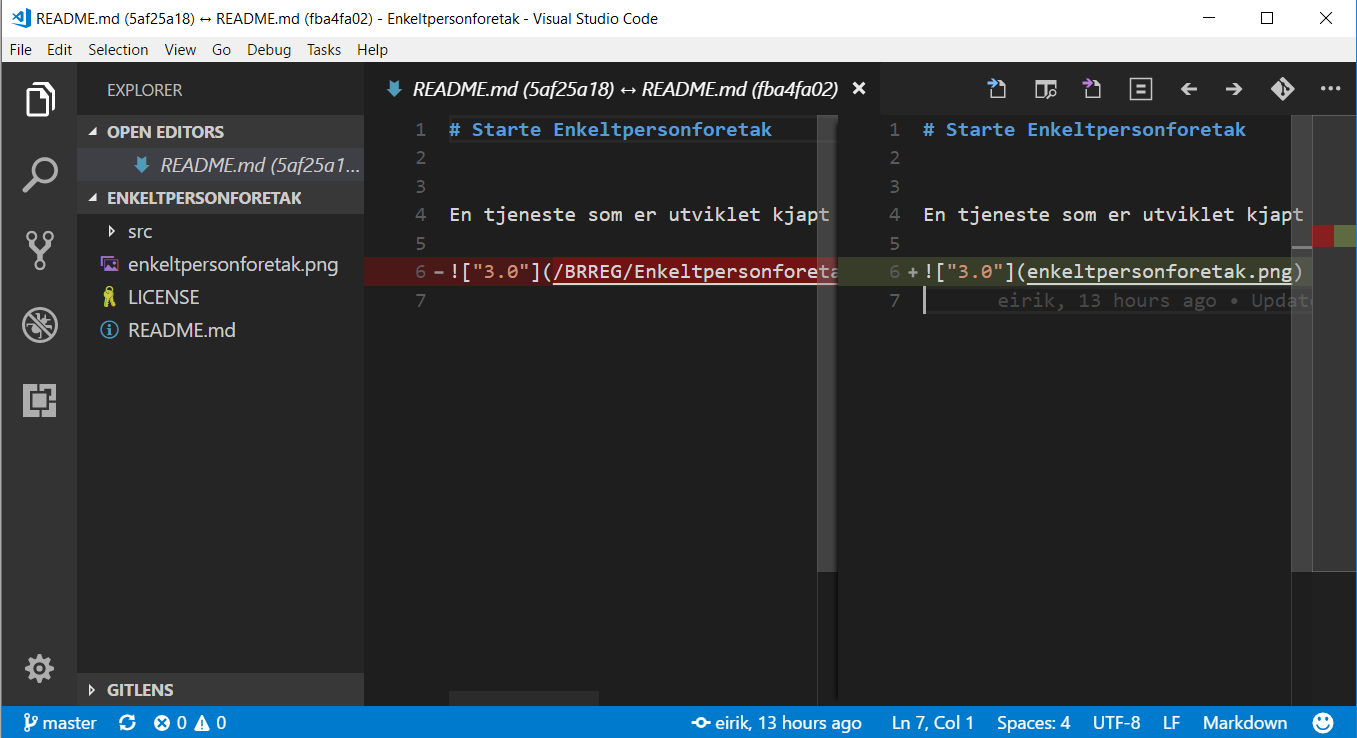The height and width of the screenshot is (738, 1357).
Task: Open the Selection menu
Action: [x=118, y=50]
